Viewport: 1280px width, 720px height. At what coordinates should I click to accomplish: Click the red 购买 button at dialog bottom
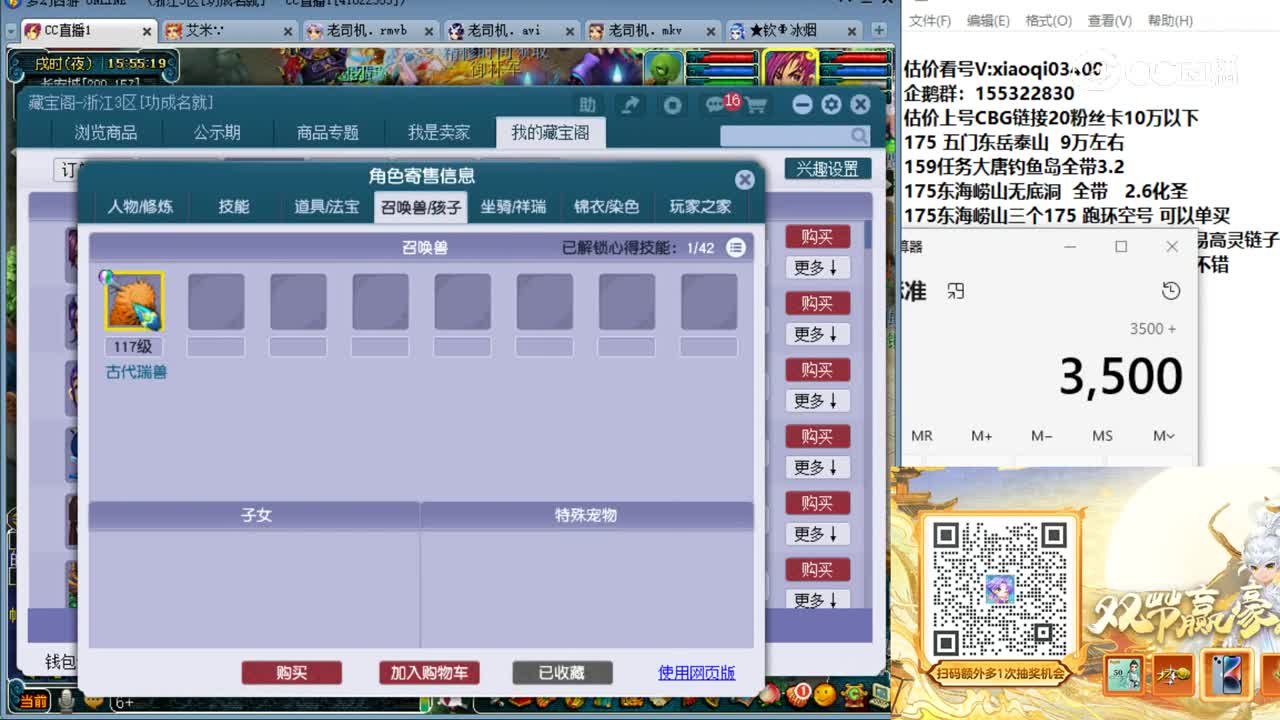tap(292, 673)
